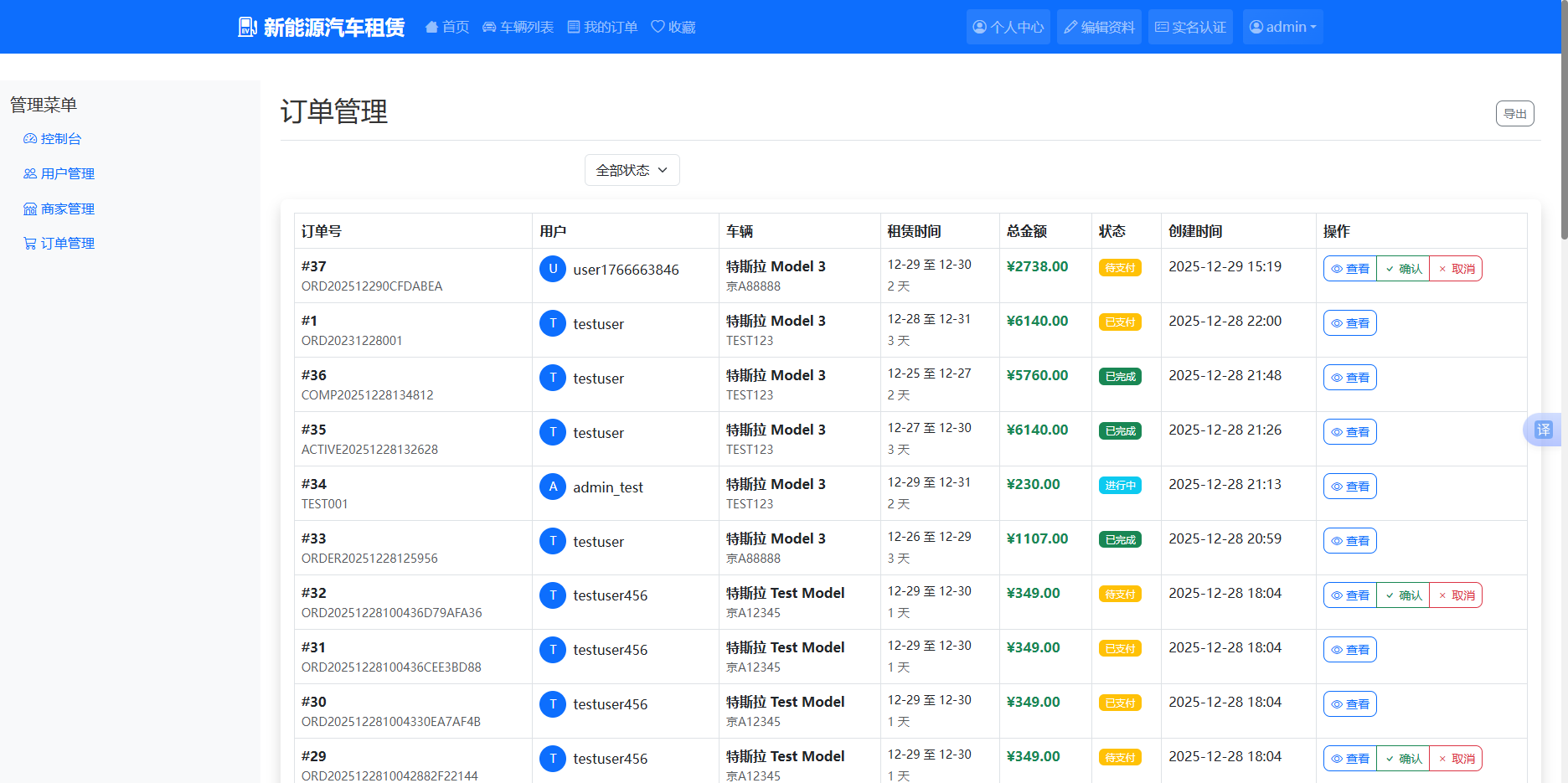This screenshot has width=1568, height=783.
Task: Click amount ¥1107.00
Action: tap(1037, 538)
